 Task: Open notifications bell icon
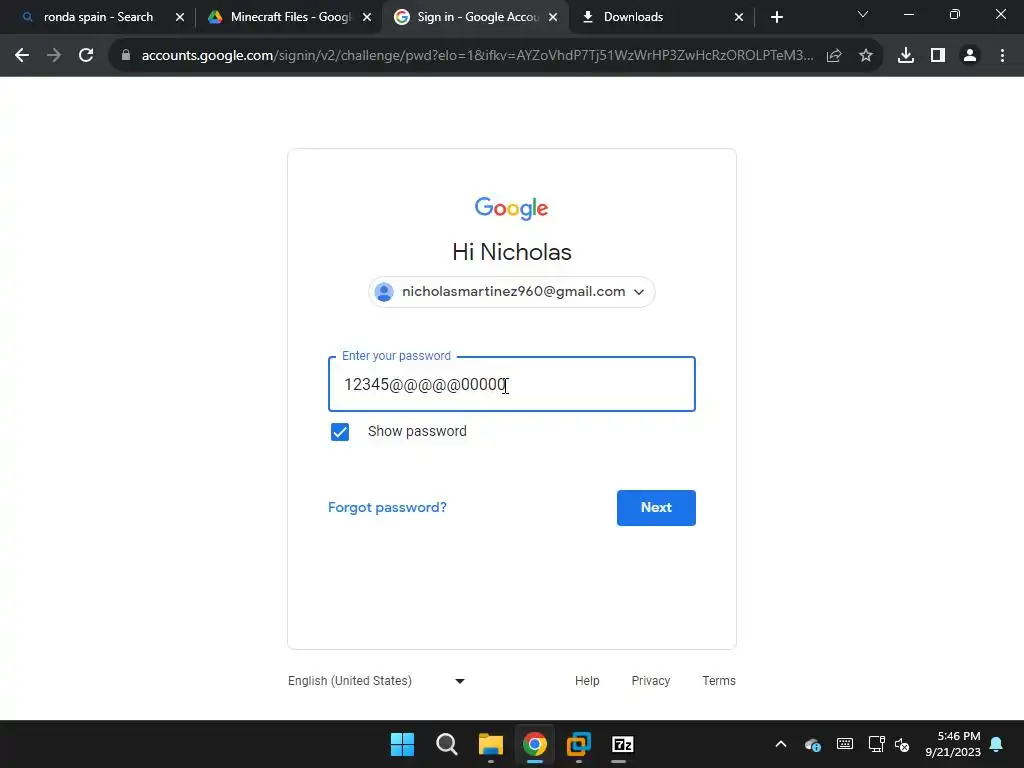tap(997, 744)
